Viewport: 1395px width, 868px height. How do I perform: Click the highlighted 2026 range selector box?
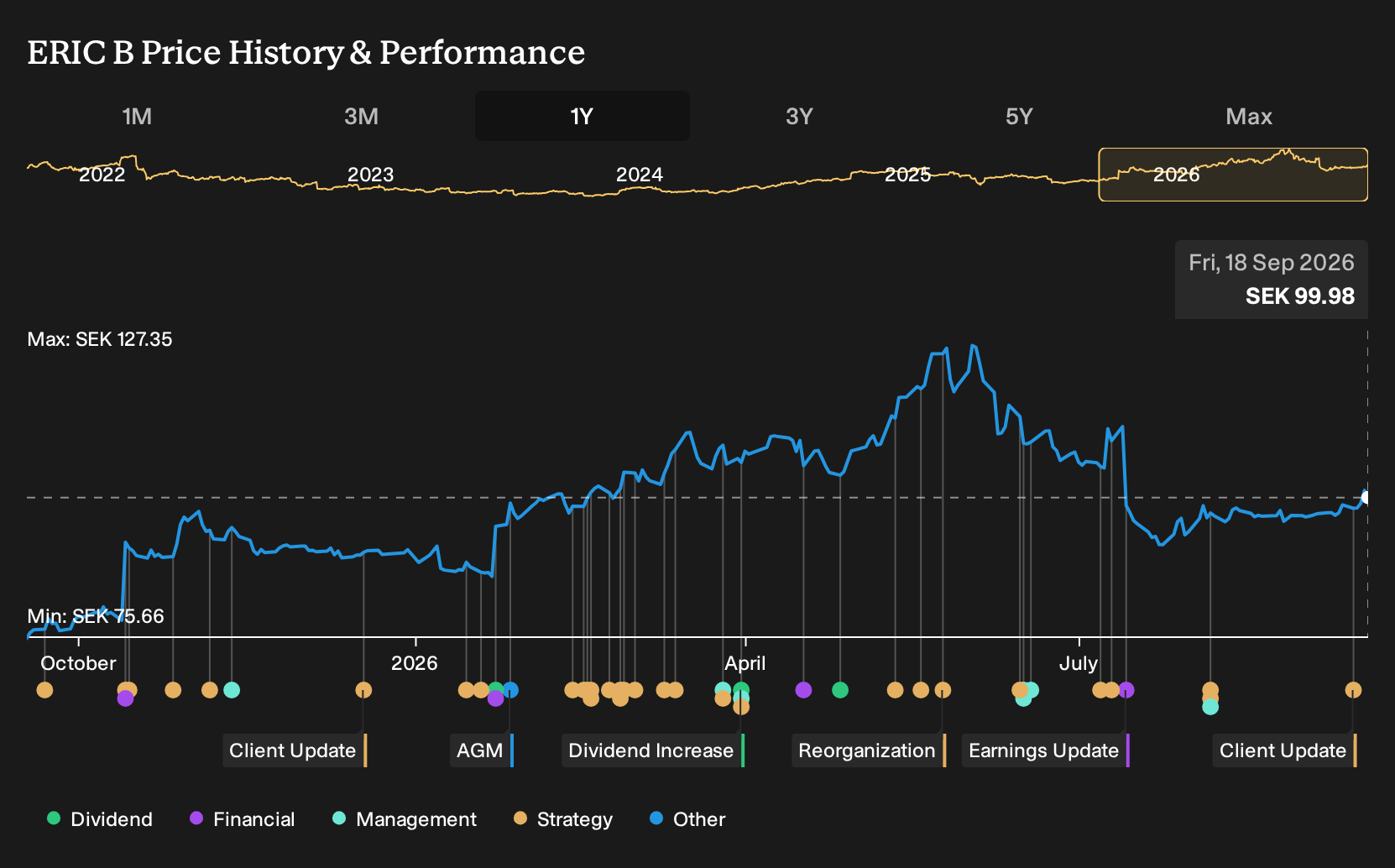pyautogui.click(x=1233, y=175)
